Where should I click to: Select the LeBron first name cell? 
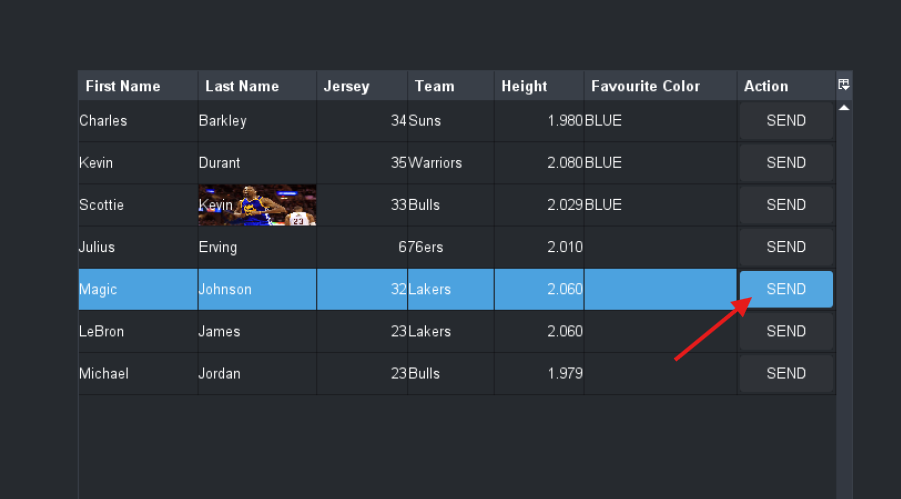coord(102,331)
